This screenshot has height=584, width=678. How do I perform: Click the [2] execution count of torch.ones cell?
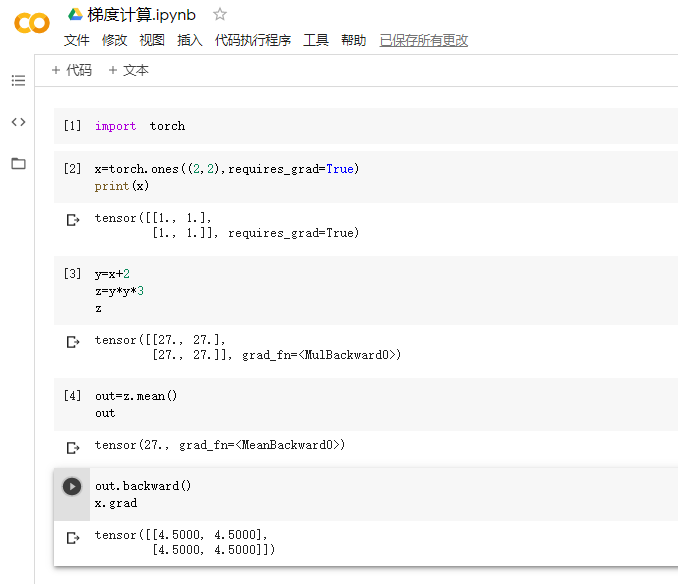tap(72, 168)
